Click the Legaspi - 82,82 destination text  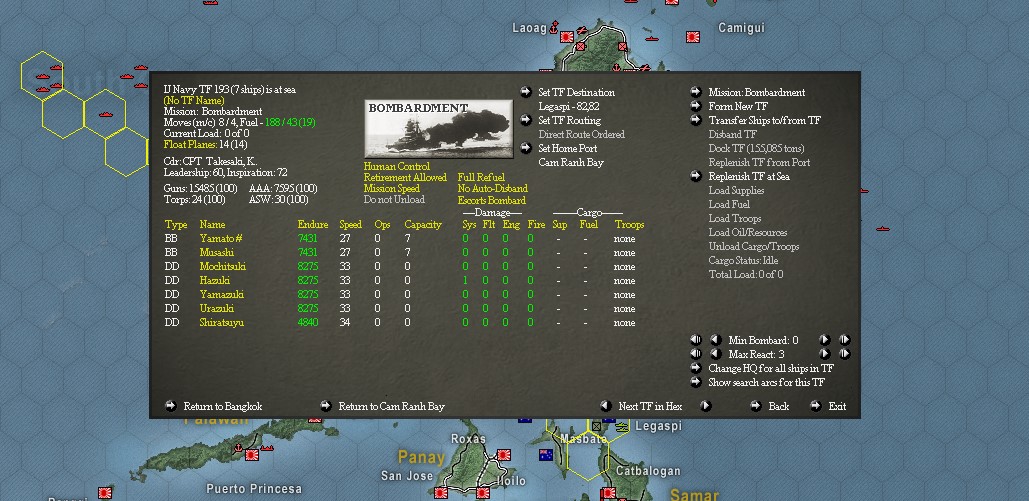tap(568, 106)
